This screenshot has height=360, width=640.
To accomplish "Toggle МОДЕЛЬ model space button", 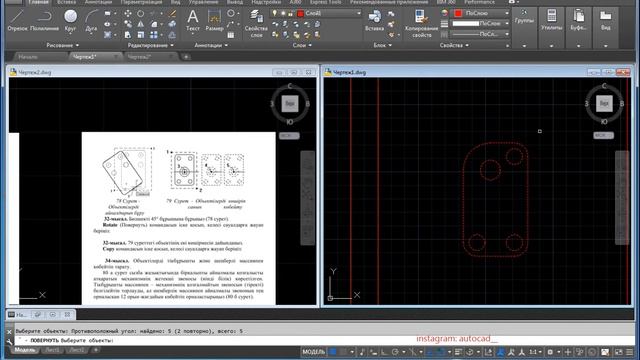I will click(x=313, y=352).
